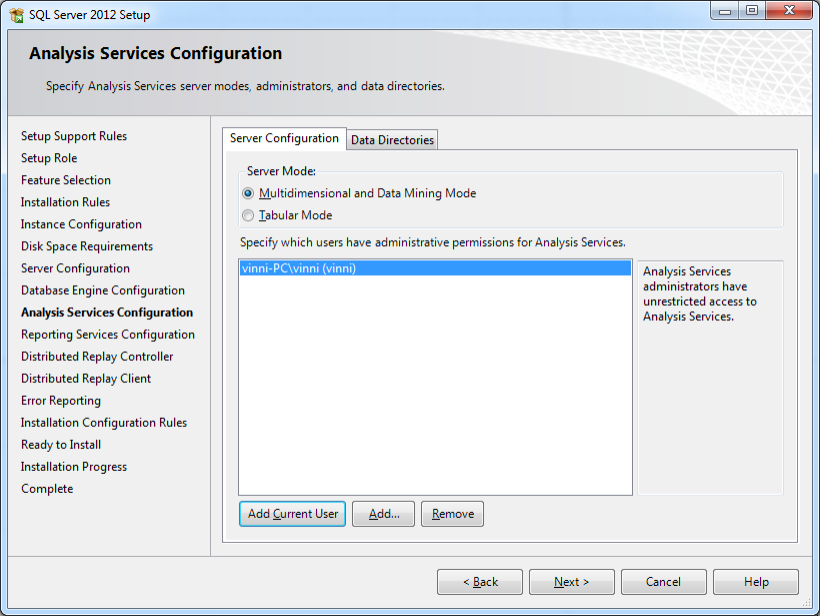Click Installation Configuration Rules step
This screenshot has width=820, height=616.
104,423
